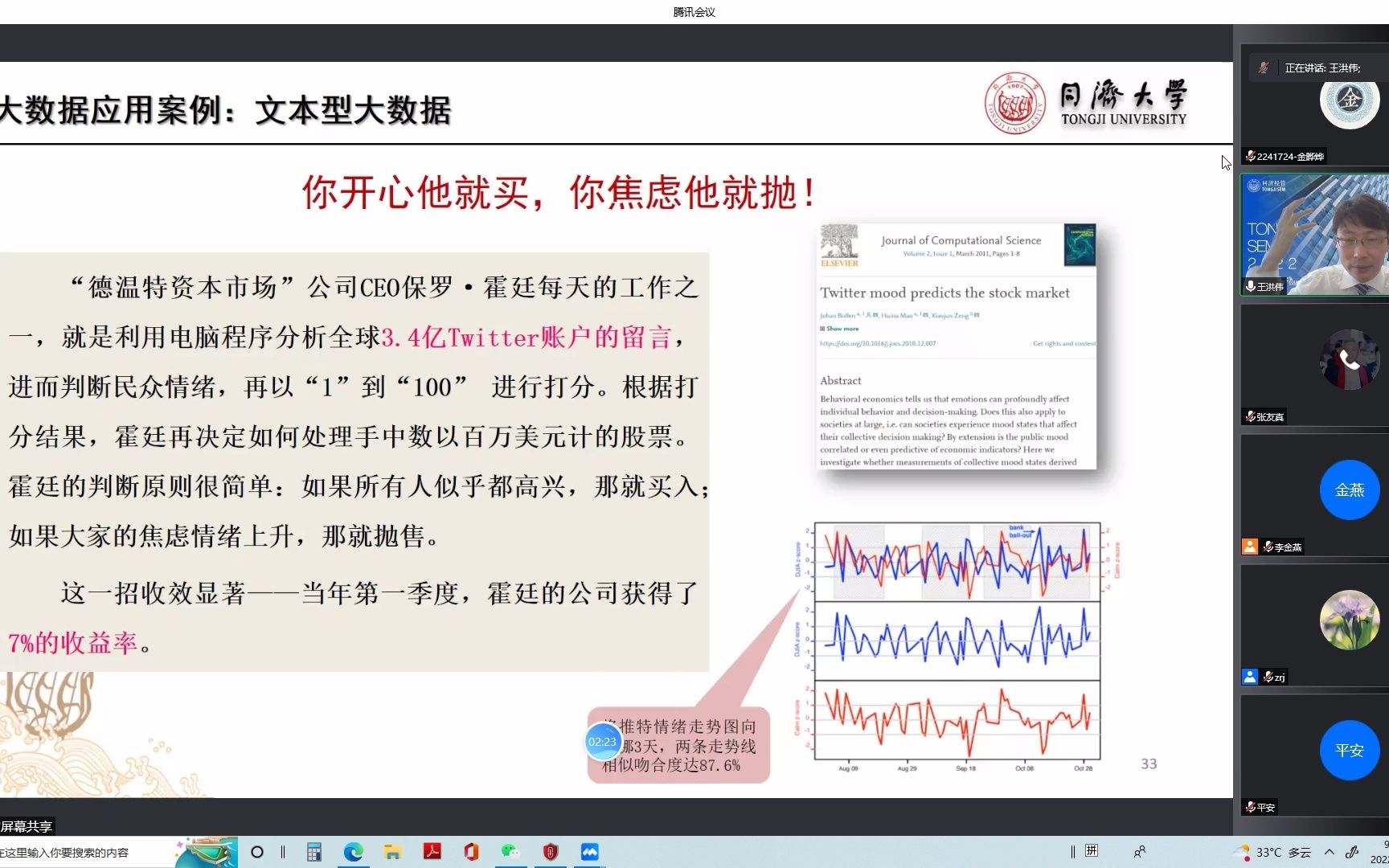Click the 腾讯会议 window title text
The image size is (1389, 868).
tap(694, 12)
